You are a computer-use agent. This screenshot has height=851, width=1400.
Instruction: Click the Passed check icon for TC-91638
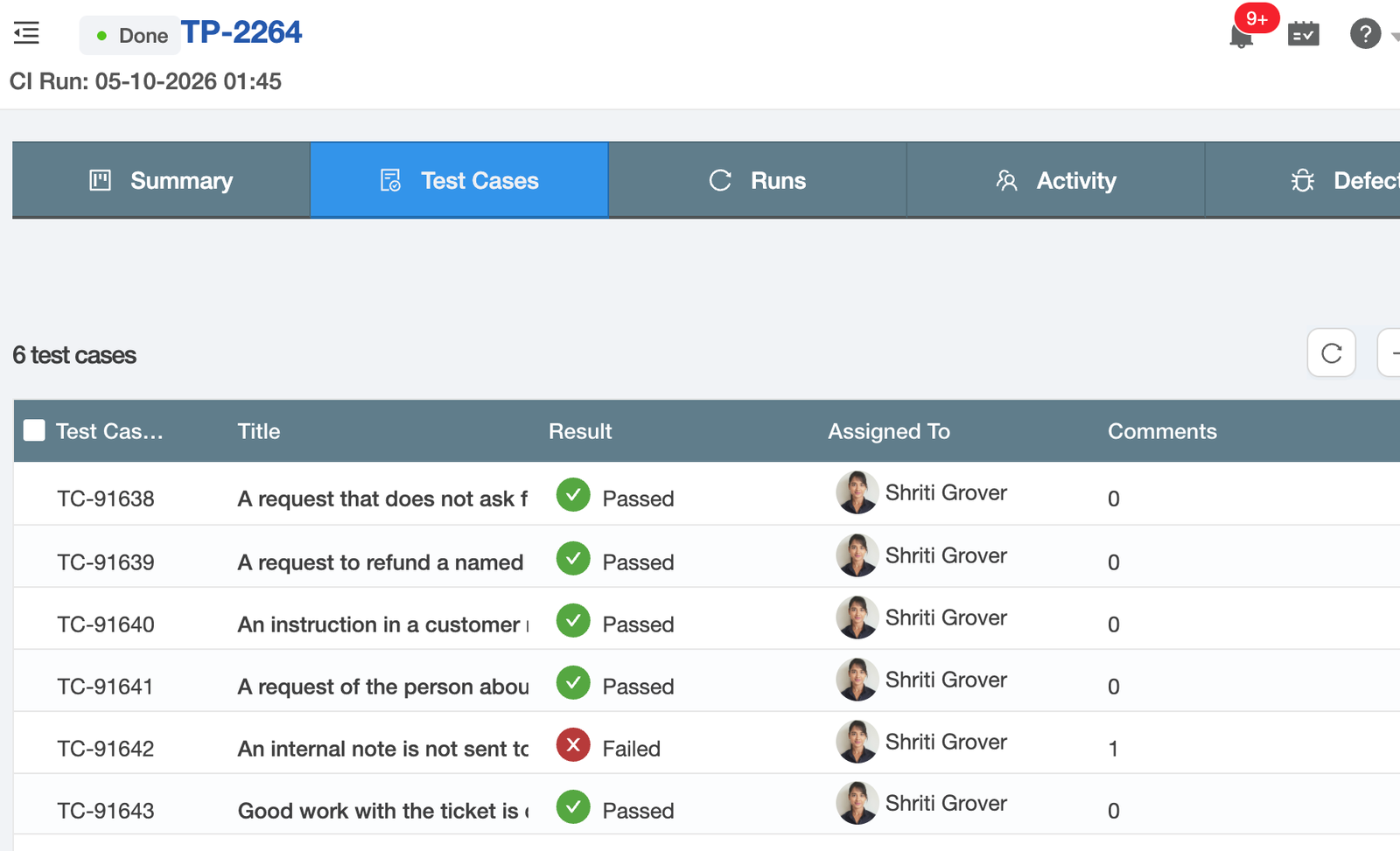click(x=573, y=495)
